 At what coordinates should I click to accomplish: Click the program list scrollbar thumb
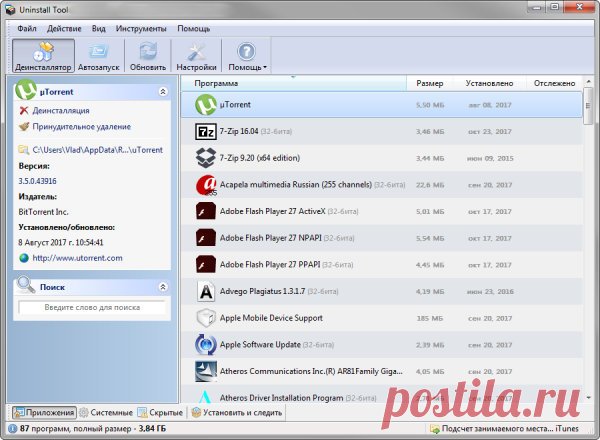588,106
